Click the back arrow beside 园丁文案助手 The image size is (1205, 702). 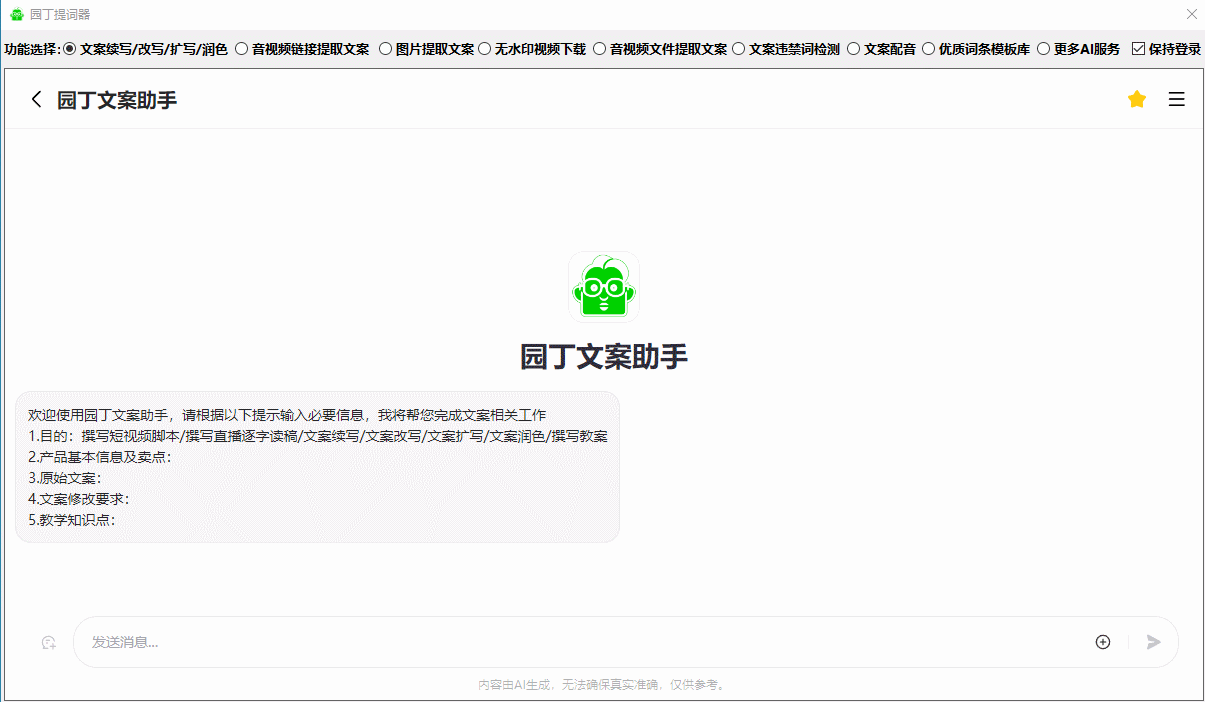(37, 99)
